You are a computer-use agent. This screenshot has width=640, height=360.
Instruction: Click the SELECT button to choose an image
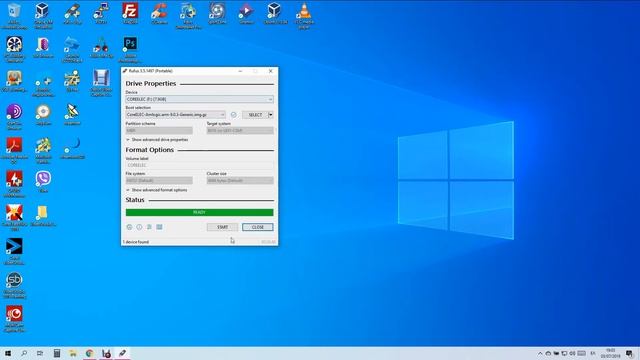pos(255,115)
